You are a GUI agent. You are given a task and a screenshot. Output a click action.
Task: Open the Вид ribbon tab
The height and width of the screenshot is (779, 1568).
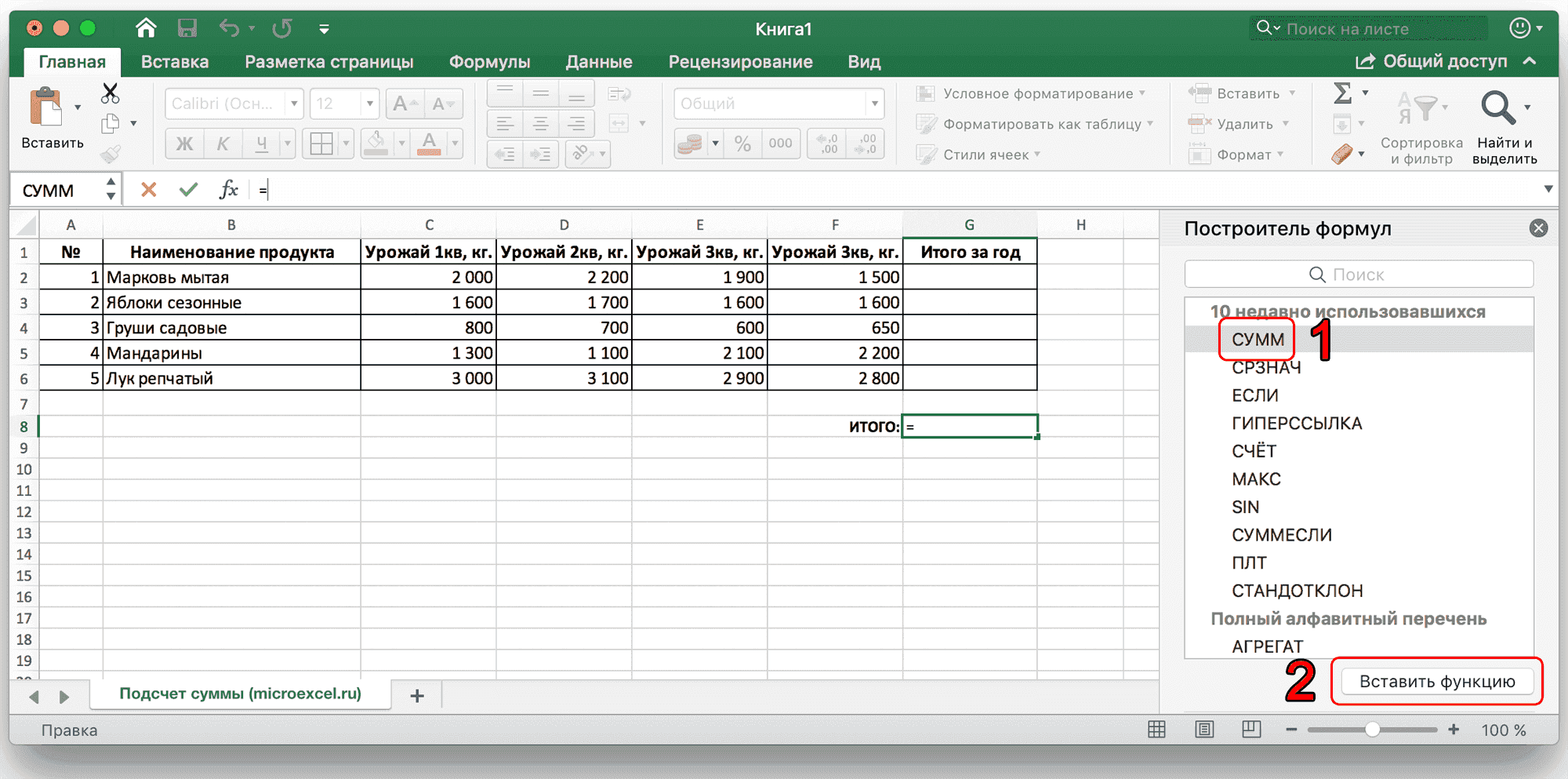point(862,61)
